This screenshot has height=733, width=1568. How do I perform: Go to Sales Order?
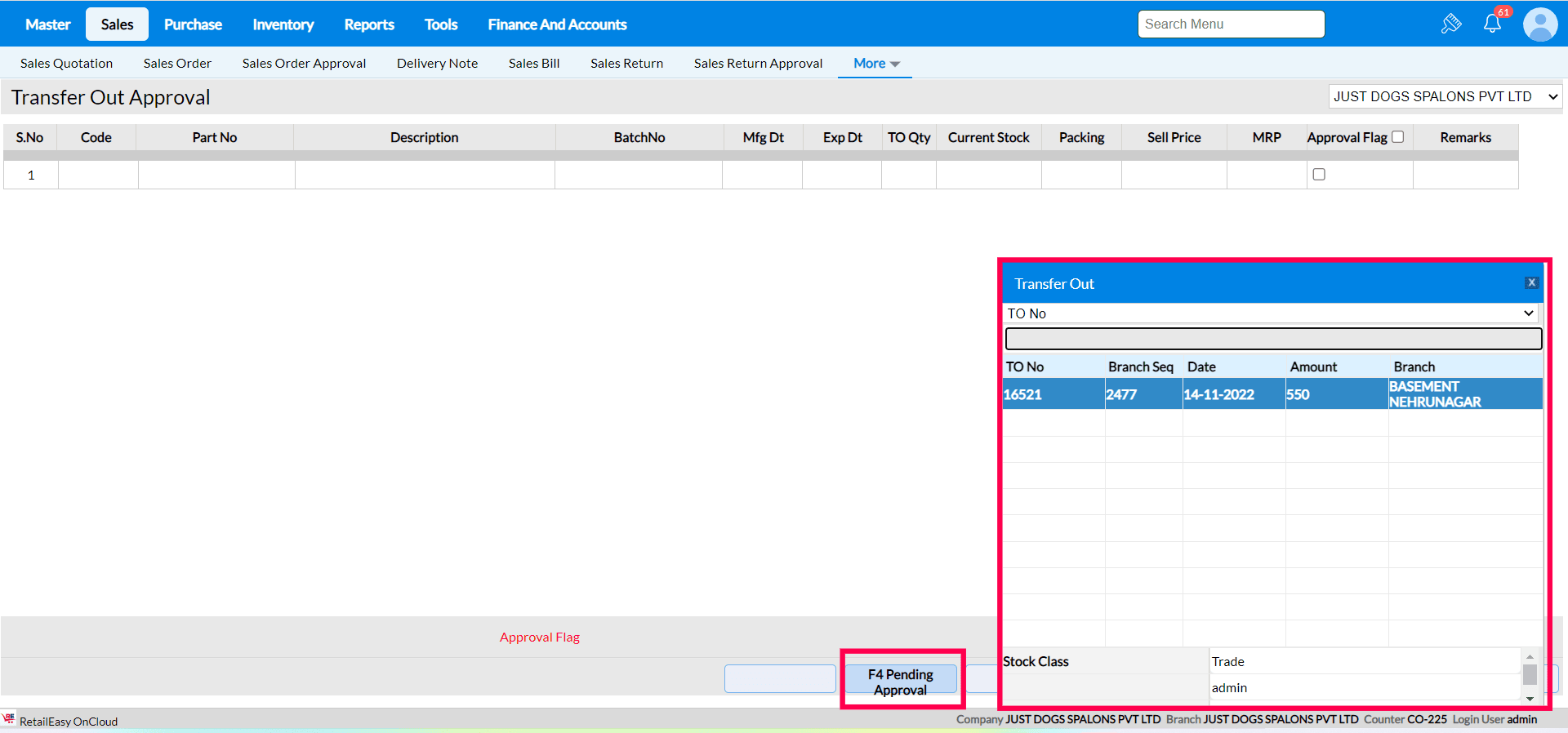(x=177, y=64)
